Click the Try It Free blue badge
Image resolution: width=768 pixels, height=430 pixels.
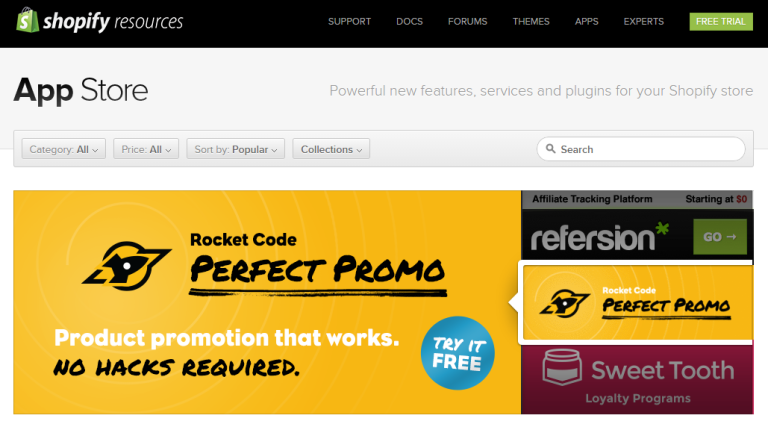coord(457,354)
